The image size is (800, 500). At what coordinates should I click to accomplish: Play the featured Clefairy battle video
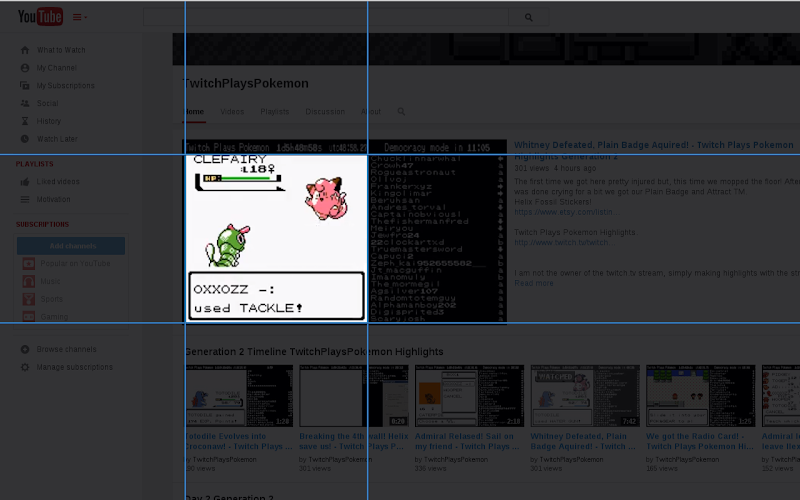pos(345,232)
